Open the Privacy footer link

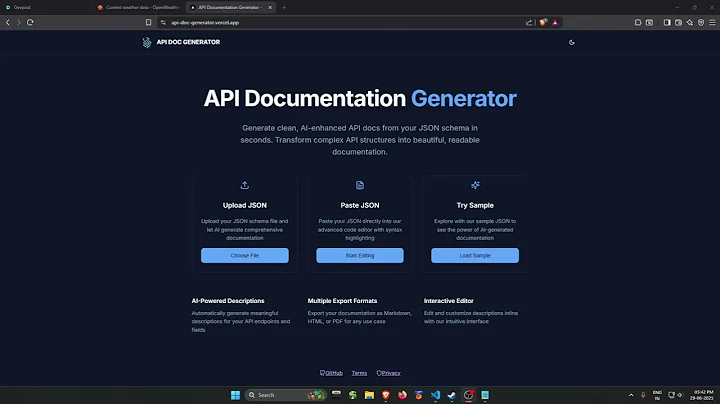(x=388, y=373)
